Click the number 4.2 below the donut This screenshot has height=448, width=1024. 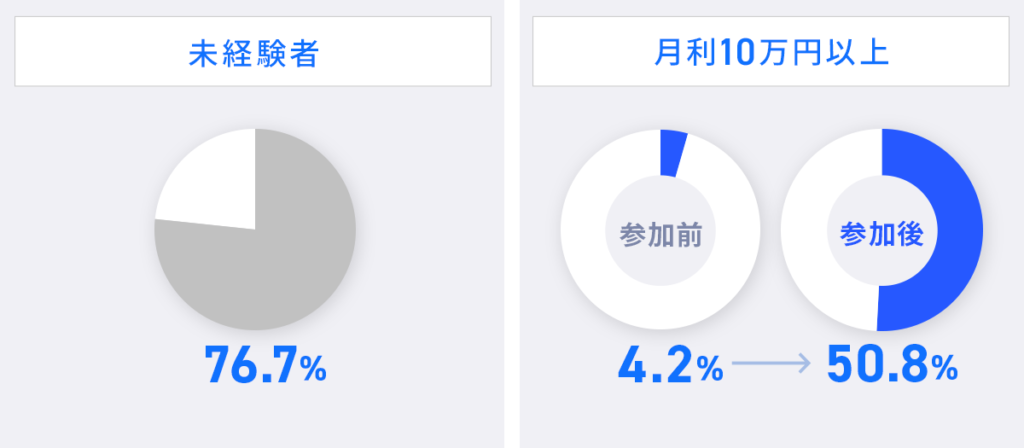(x=655, y=367)
